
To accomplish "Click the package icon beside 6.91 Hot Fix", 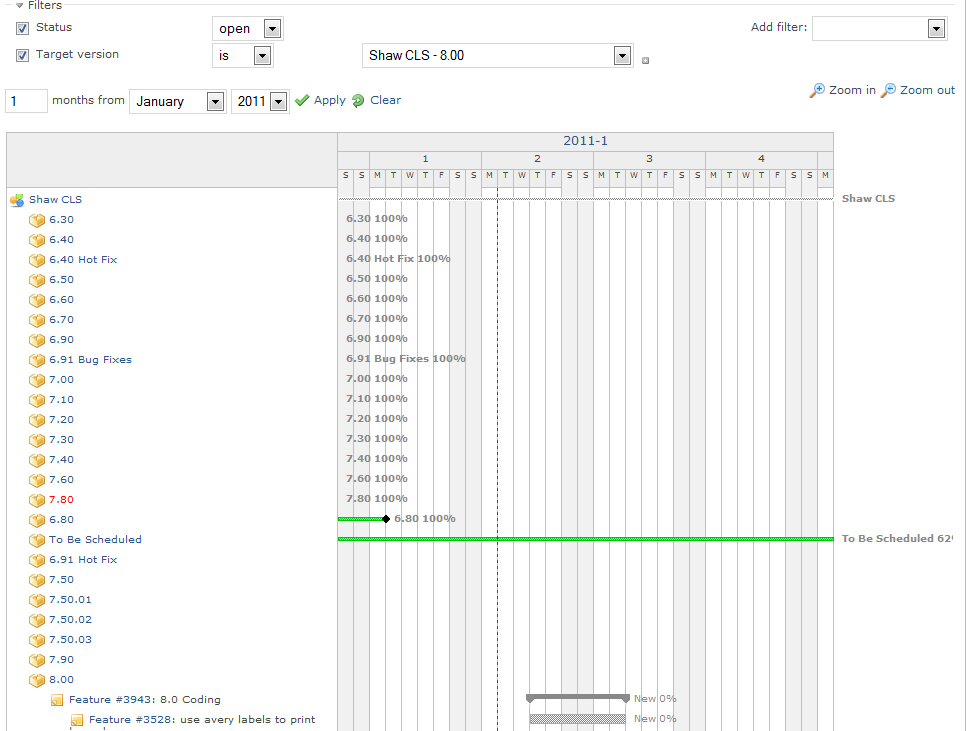I will point(37,560).
